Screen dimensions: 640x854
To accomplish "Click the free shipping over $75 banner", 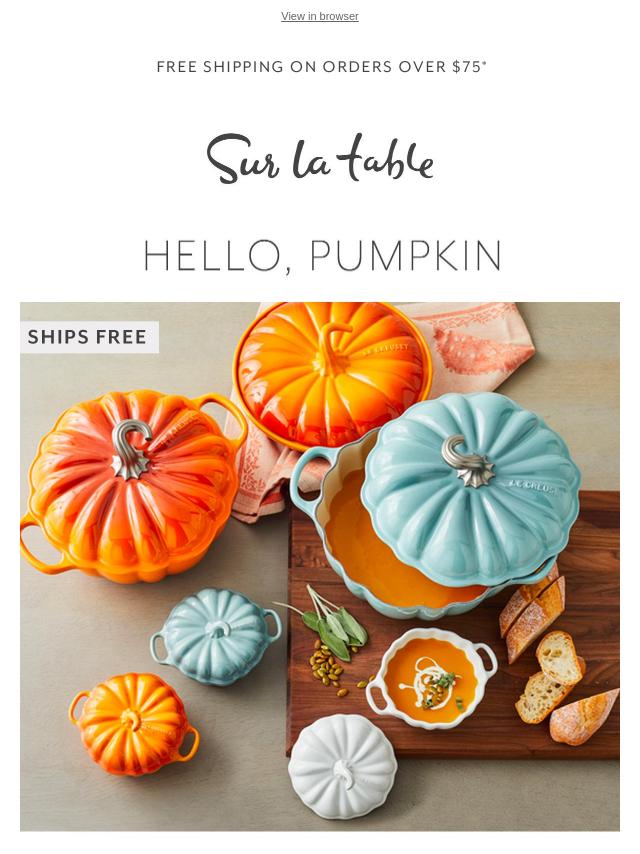I will pyautogui.click(x=321, y=66).
